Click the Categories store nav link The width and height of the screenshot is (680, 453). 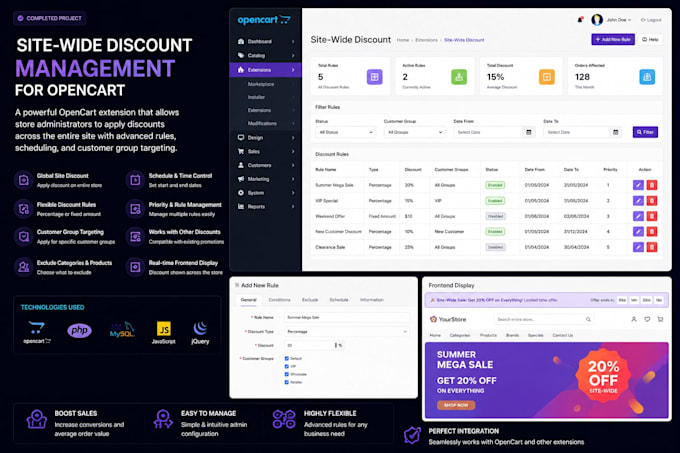(460, 335)
